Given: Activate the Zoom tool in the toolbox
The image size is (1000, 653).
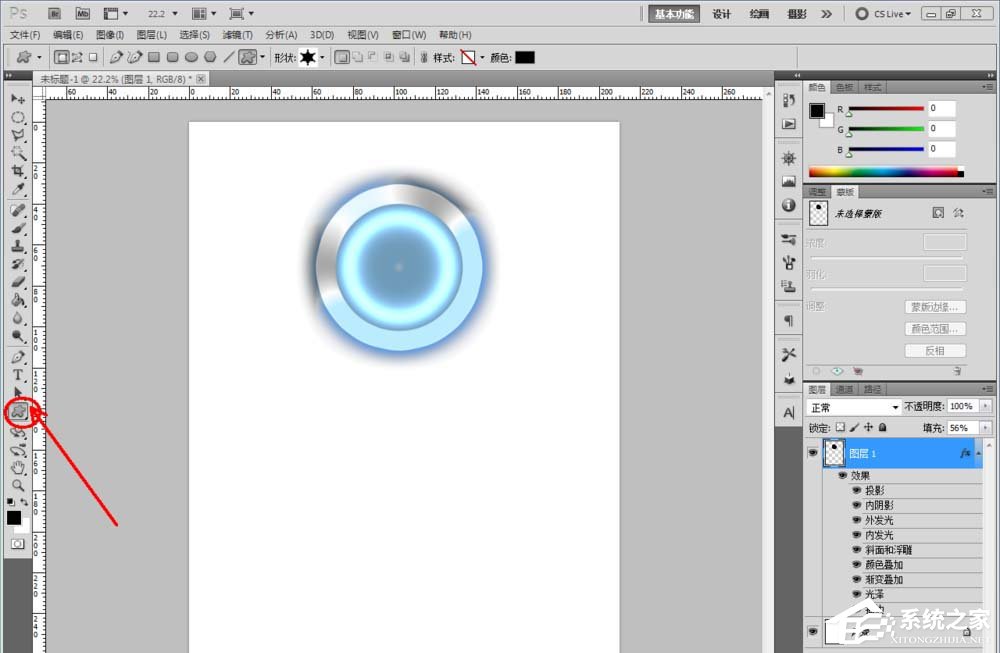Looking at the screenshot, I should pyautogui.click(x=18, y=485).
